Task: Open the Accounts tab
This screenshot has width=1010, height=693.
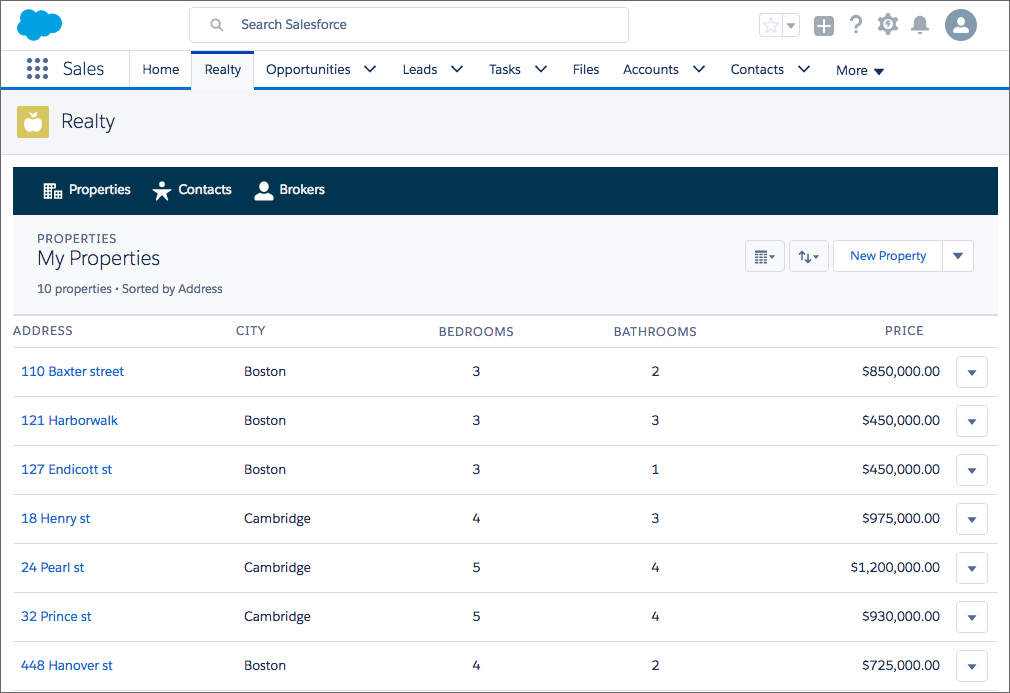Action: (651, 70)
